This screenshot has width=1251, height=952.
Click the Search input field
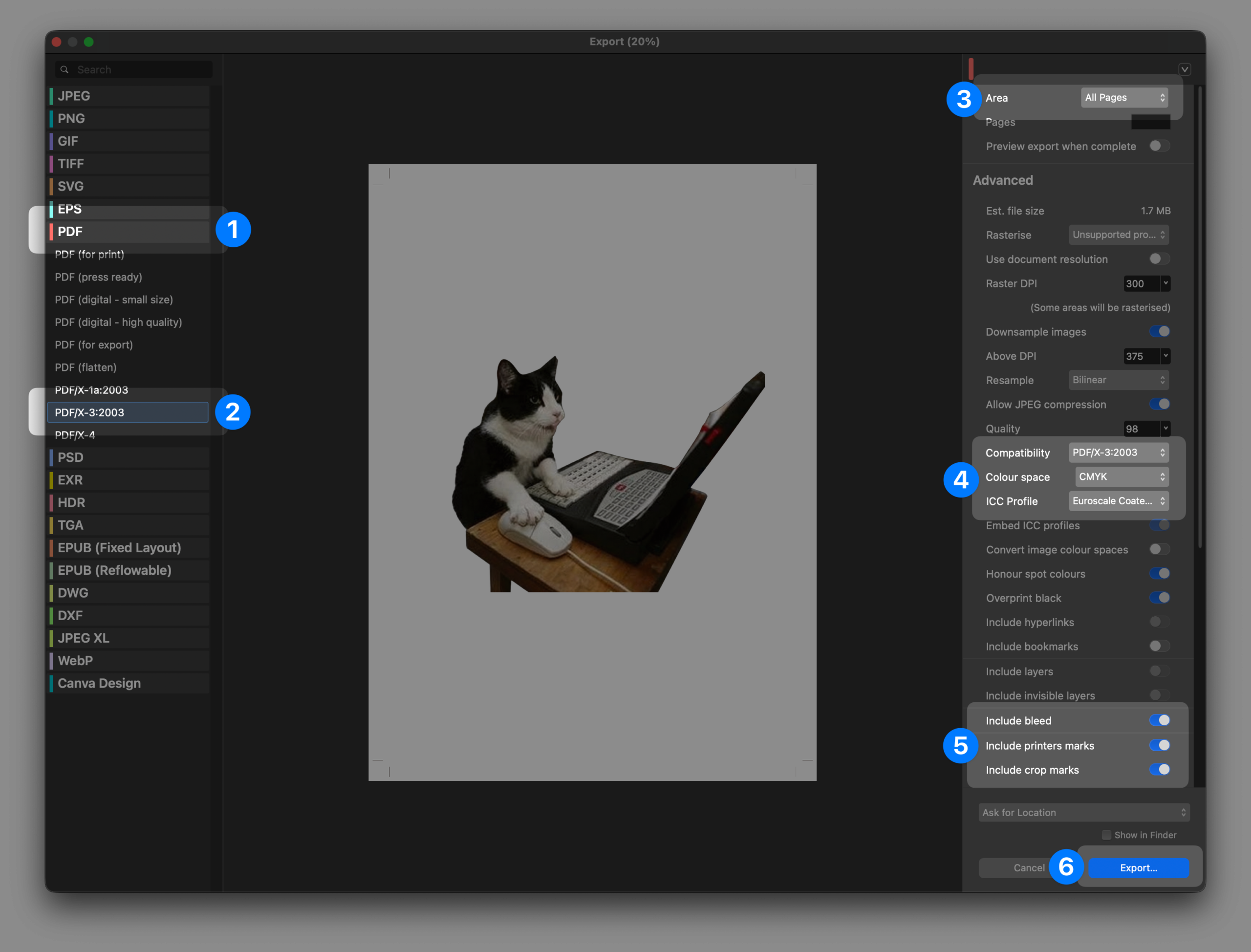(142, 69)
